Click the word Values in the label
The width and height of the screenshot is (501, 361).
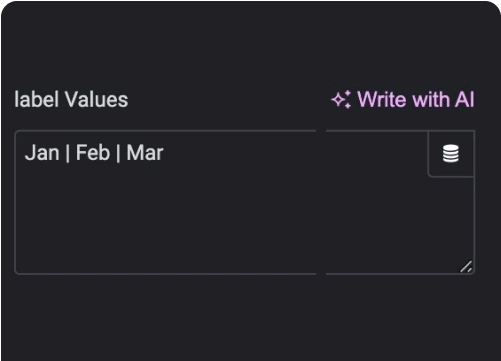96,99
